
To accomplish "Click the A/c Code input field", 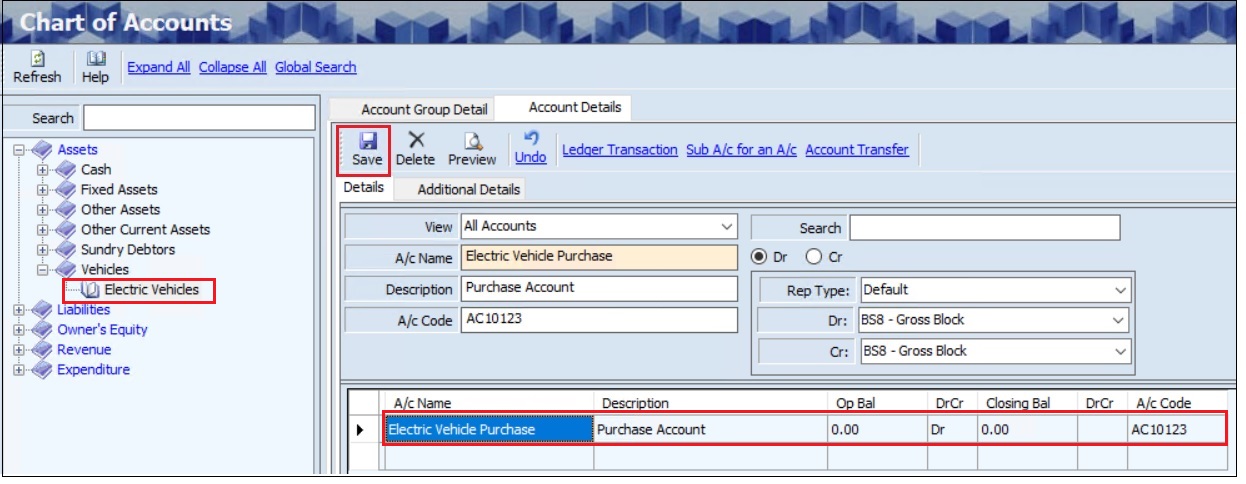I will (598, 320).
